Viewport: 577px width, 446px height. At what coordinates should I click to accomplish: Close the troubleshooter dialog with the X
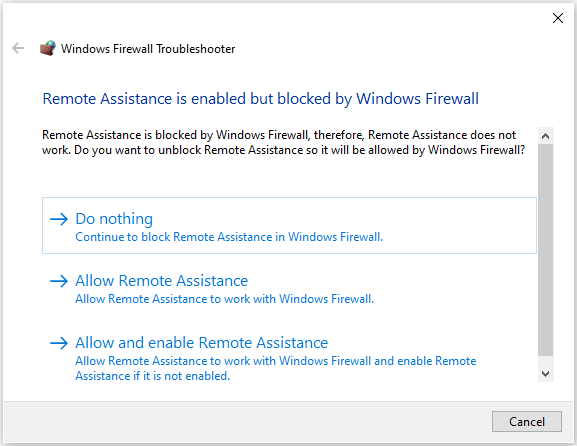(x=558, y=18)
